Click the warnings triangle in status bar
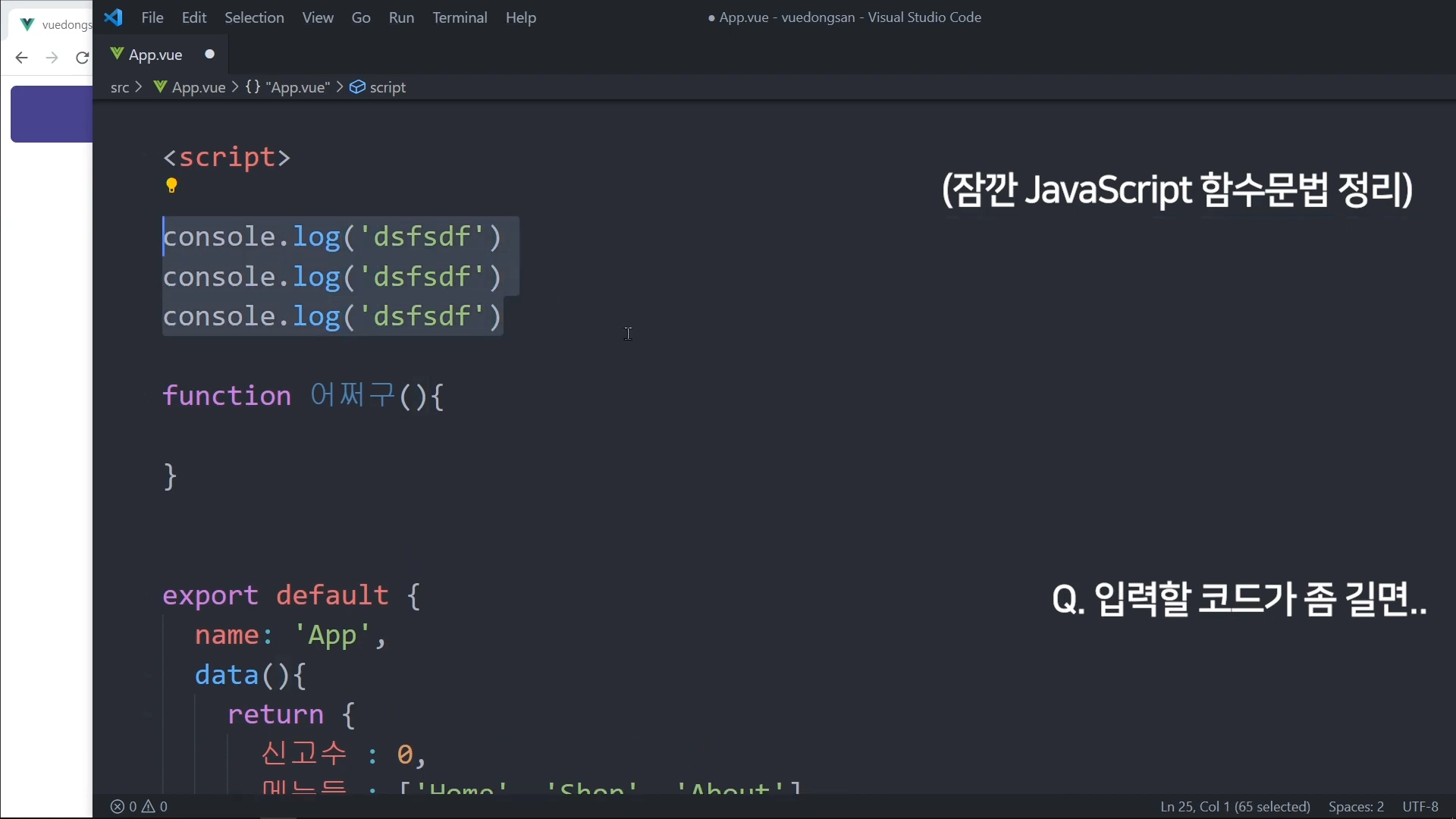1456x819 pixels. coord(149,807)
